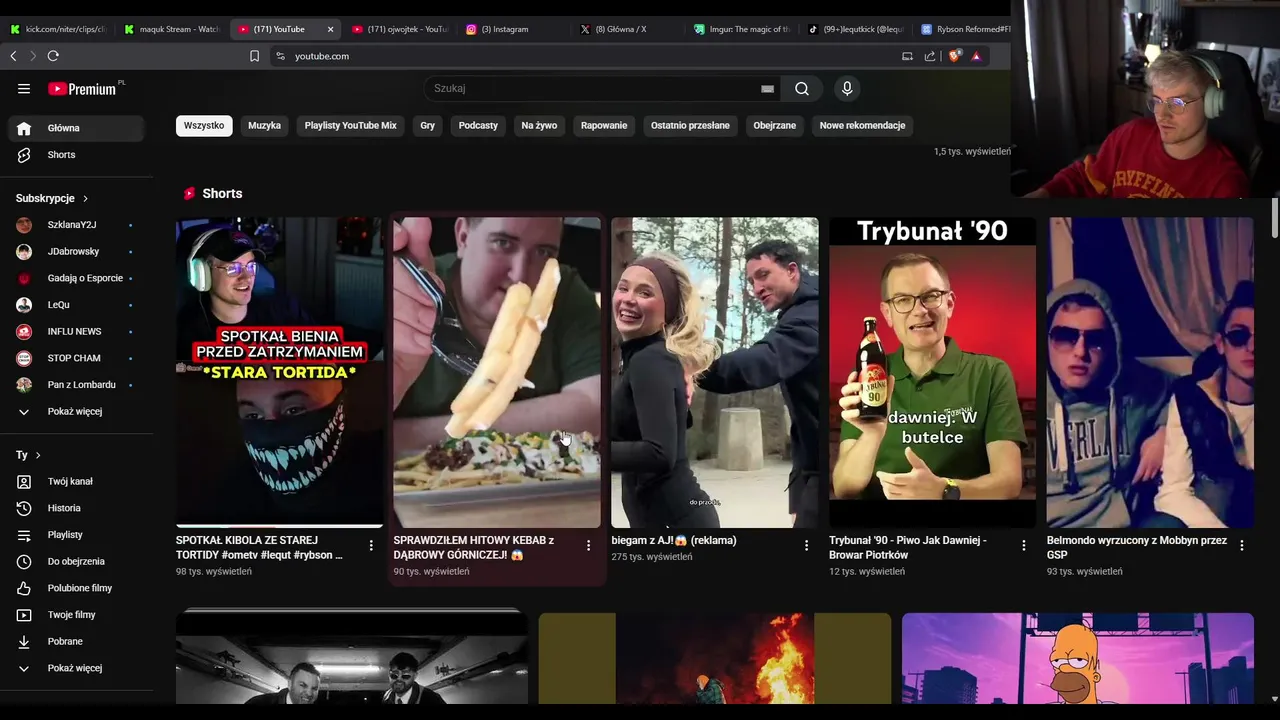
Task: Select the Wszystko filter chip
Action: pos(204,126)
